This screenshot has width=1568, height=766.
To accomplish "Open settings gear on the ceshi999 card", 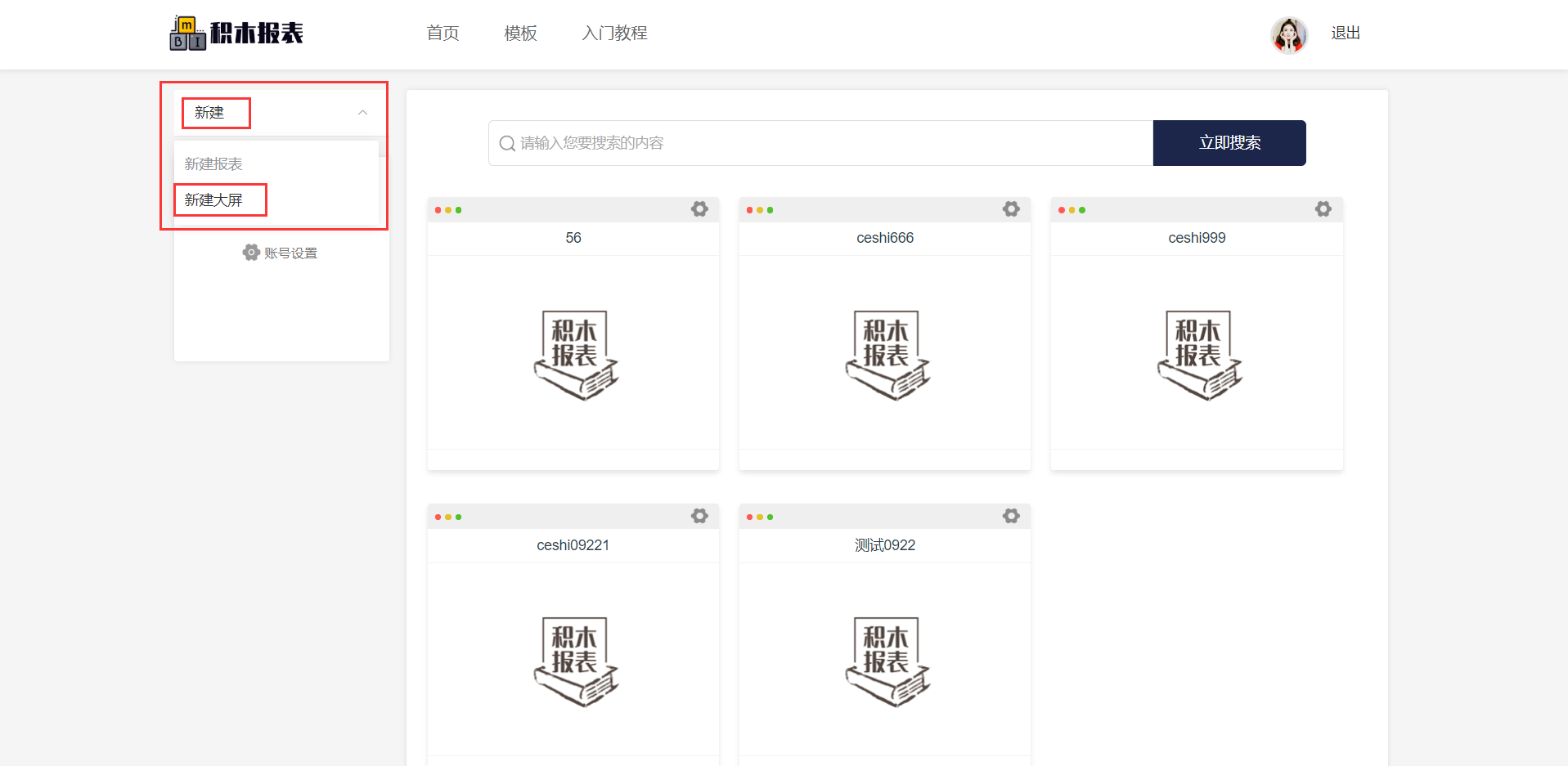I will [x=1323, y=209].
